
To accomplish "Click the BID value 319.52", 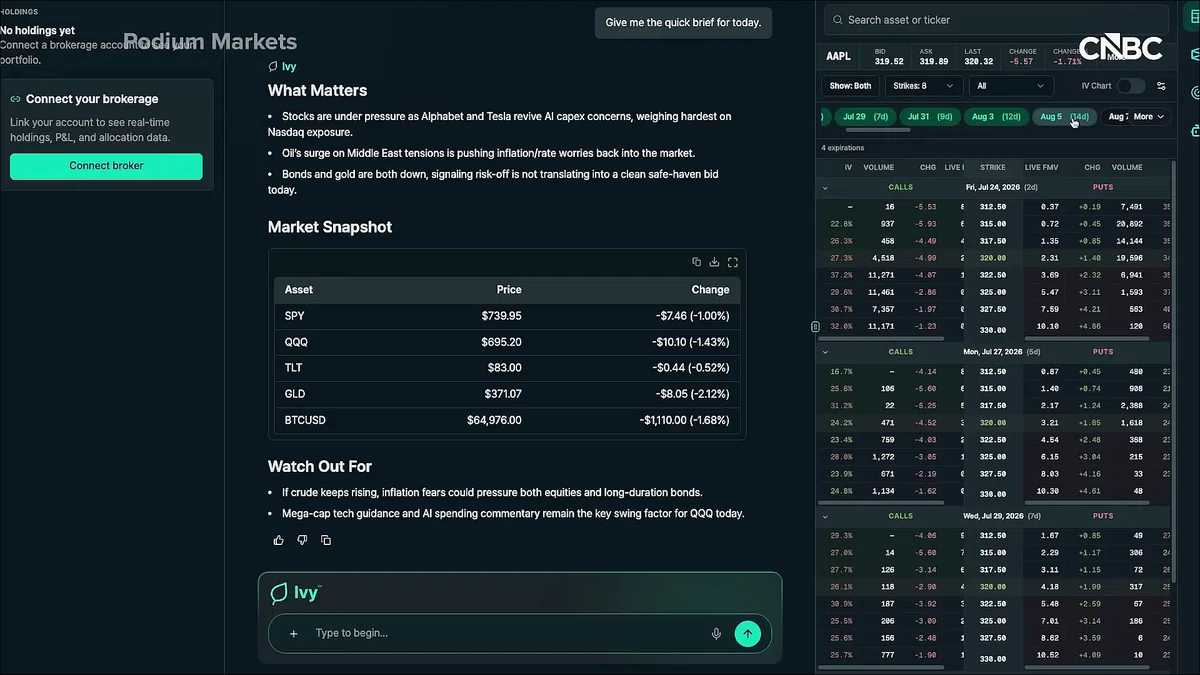I will point(888,62).
